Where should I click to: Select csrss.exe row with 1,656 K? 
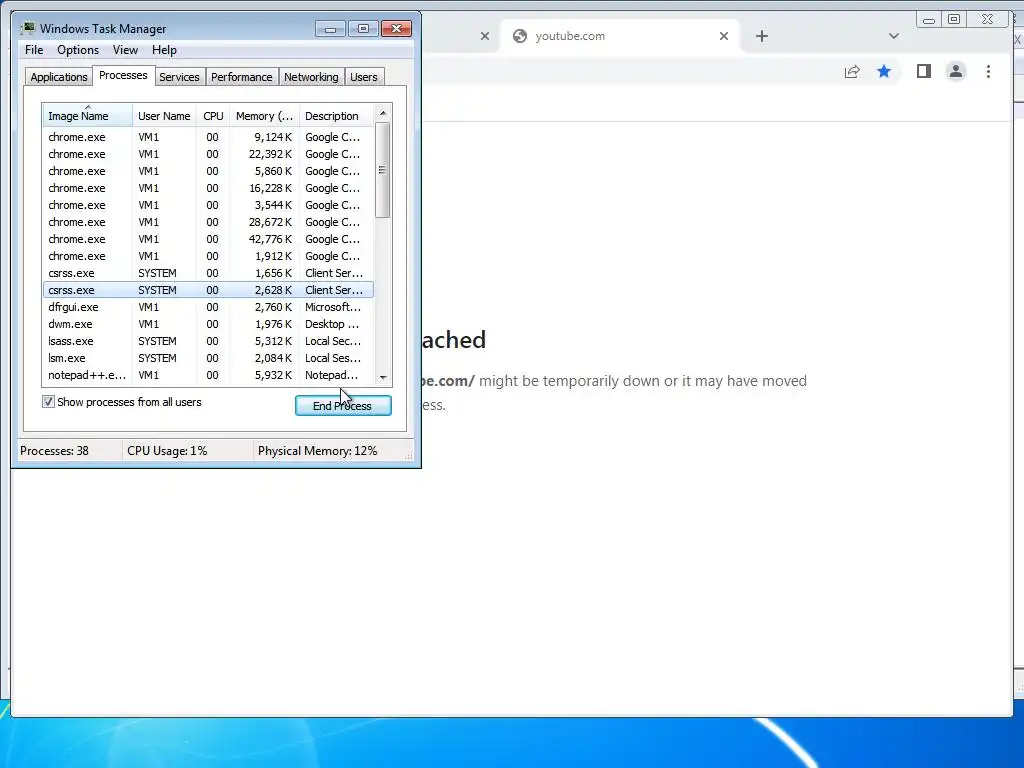pos(208,273)
